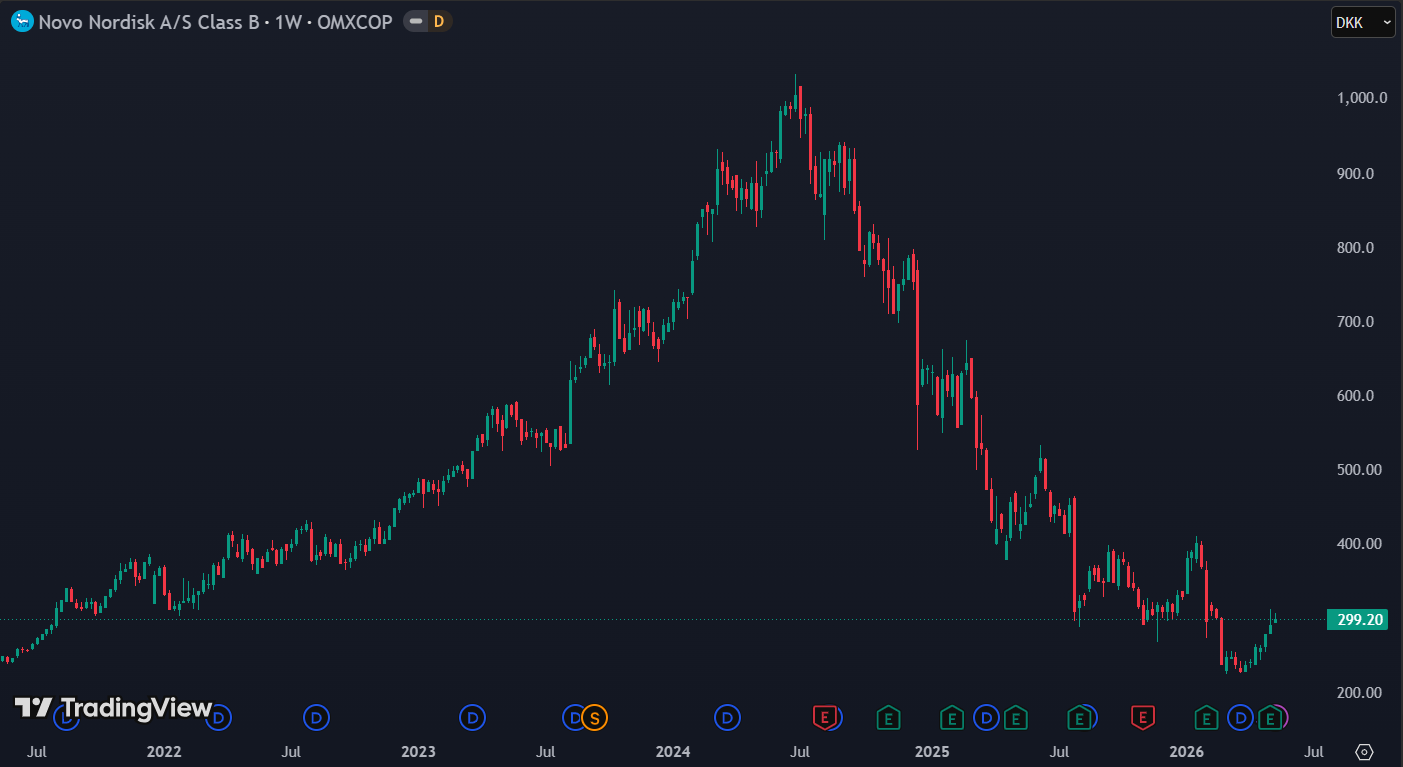Click the 2023 time axis label
Screen dimensions: 1403x767
pos(418,751)
